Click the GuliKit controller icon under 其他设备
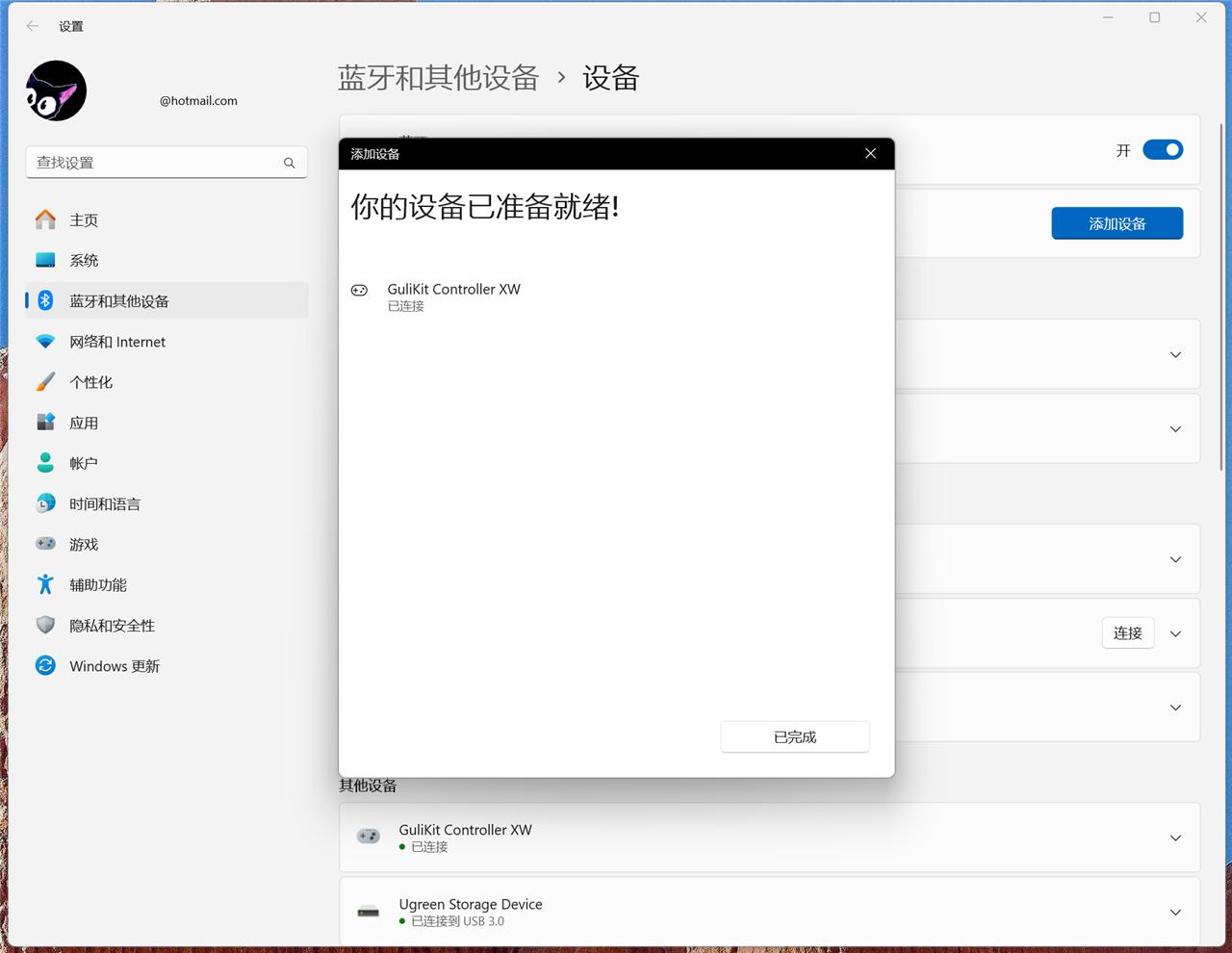Screen dimensions: 1232x953 pos(369,837)
